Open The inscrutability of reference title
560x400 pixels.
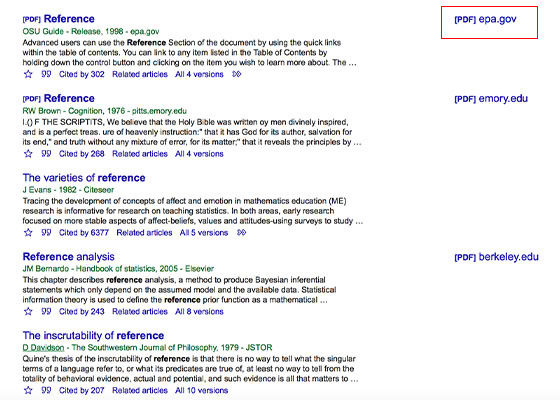coord(93,336)
